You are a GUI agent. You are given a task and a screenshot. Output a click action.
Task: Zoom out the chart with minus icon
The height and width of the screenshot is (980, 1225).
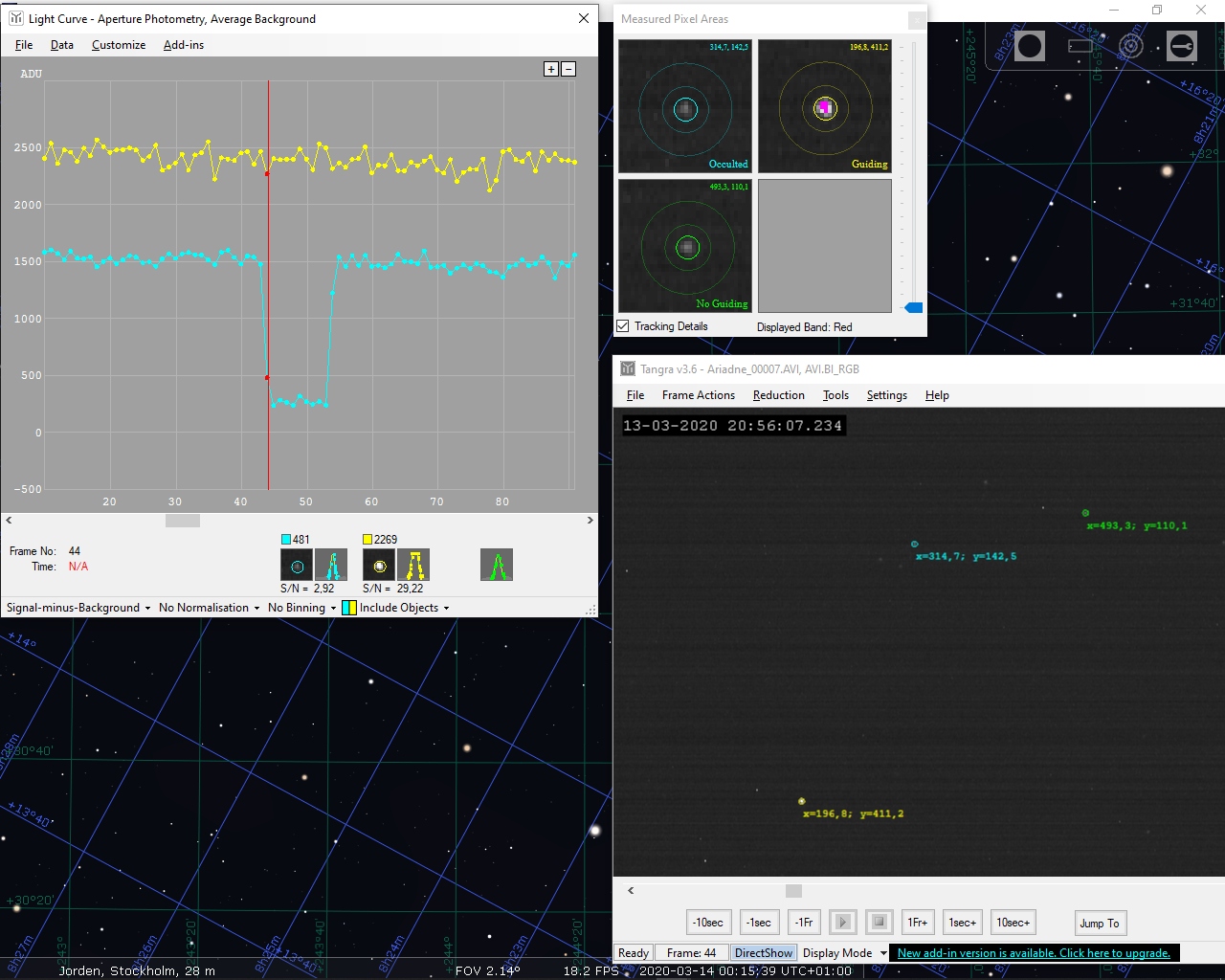point(568,69)
